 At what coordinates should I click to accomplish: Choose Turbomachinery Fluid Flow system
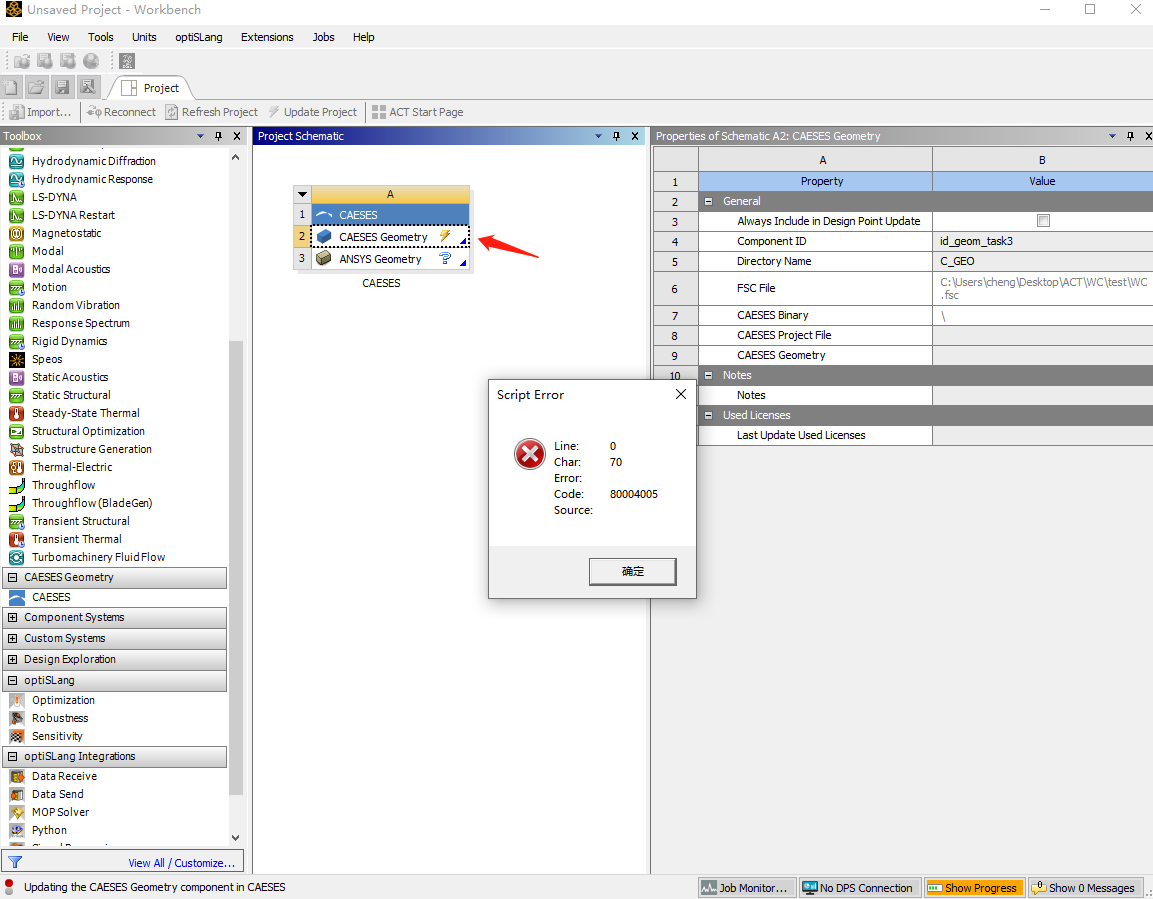point(99,557)
